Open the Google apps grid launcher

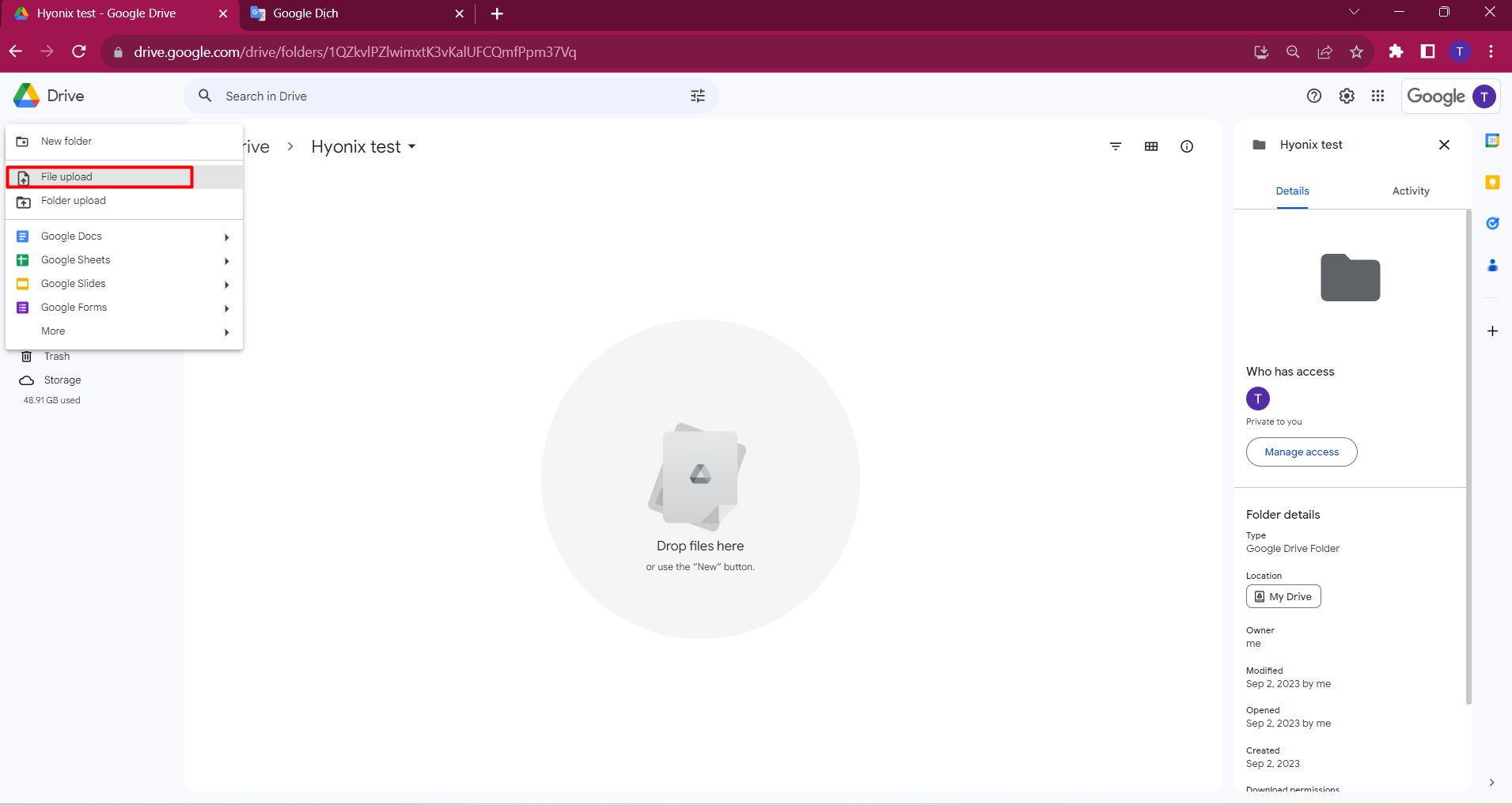pos(1377,96)
